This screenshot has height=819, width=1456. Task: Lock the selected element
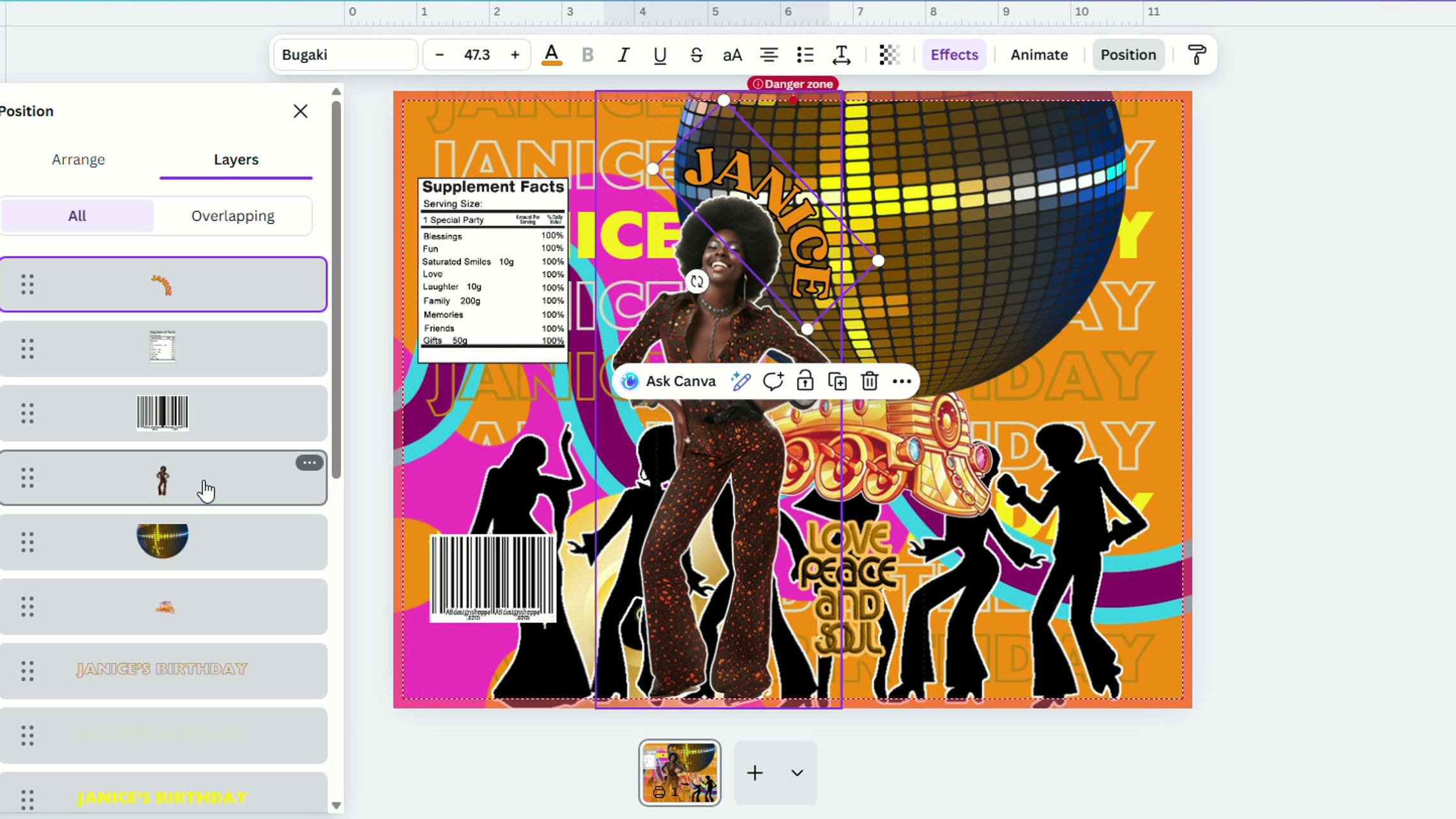pyautogui.click(x=805, y=382)
